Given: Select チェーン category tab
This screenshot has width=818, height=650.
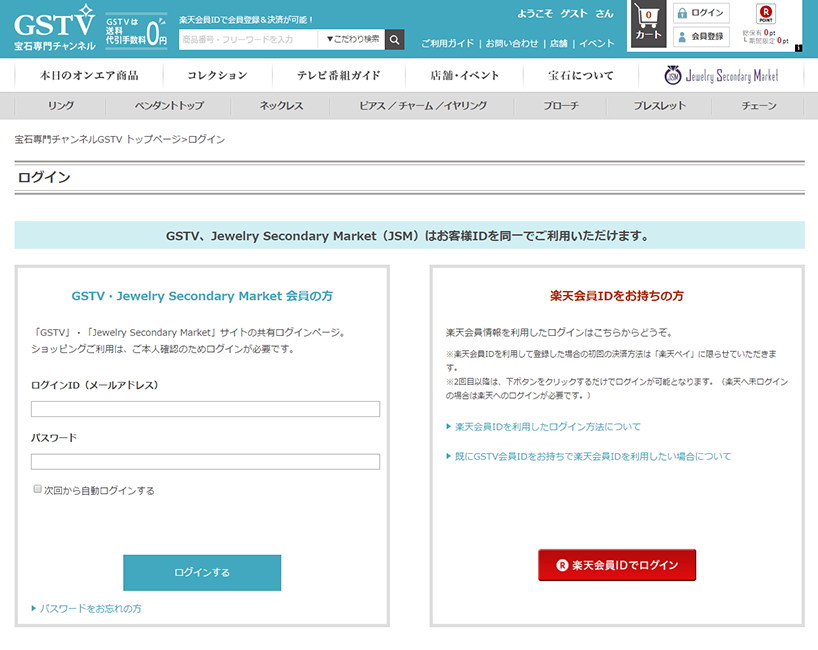Looking at the screenshot, I should tap(759, 106).
